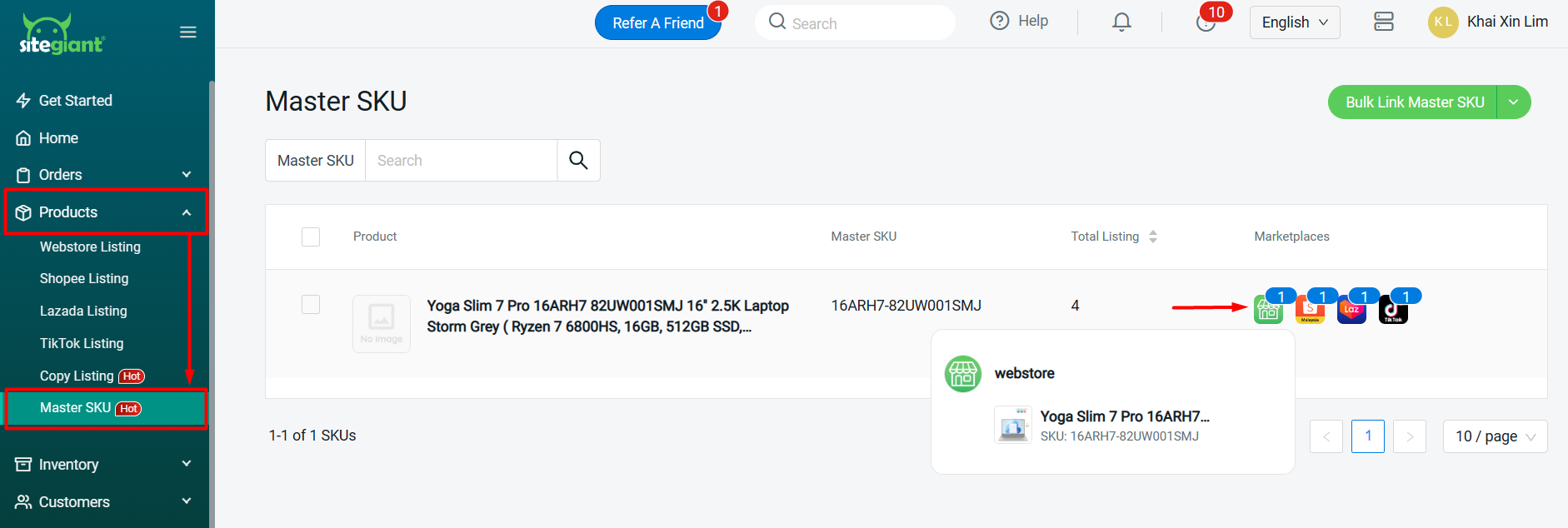The height and width of the screenshot is (528, 1568).
Task: Open the server stack icon in header
Action: pyautogui.click(x=1383, y=22)
